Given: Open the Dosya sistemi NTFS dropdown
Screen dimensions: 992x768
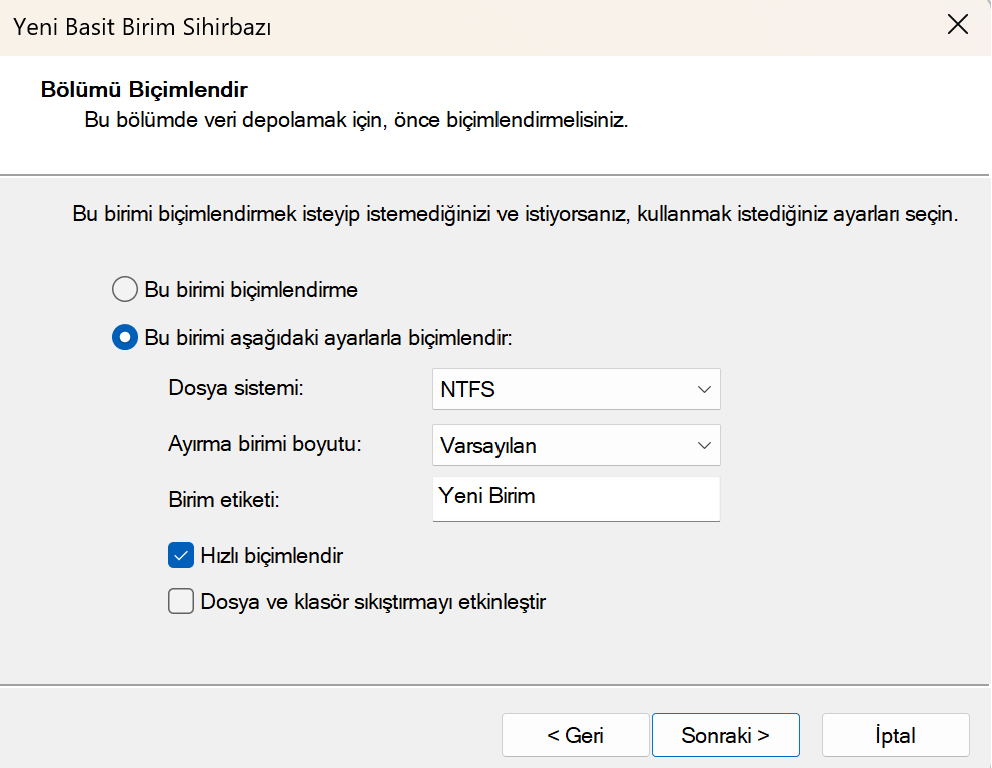Looking at the screenshot, I should [575, 390].
